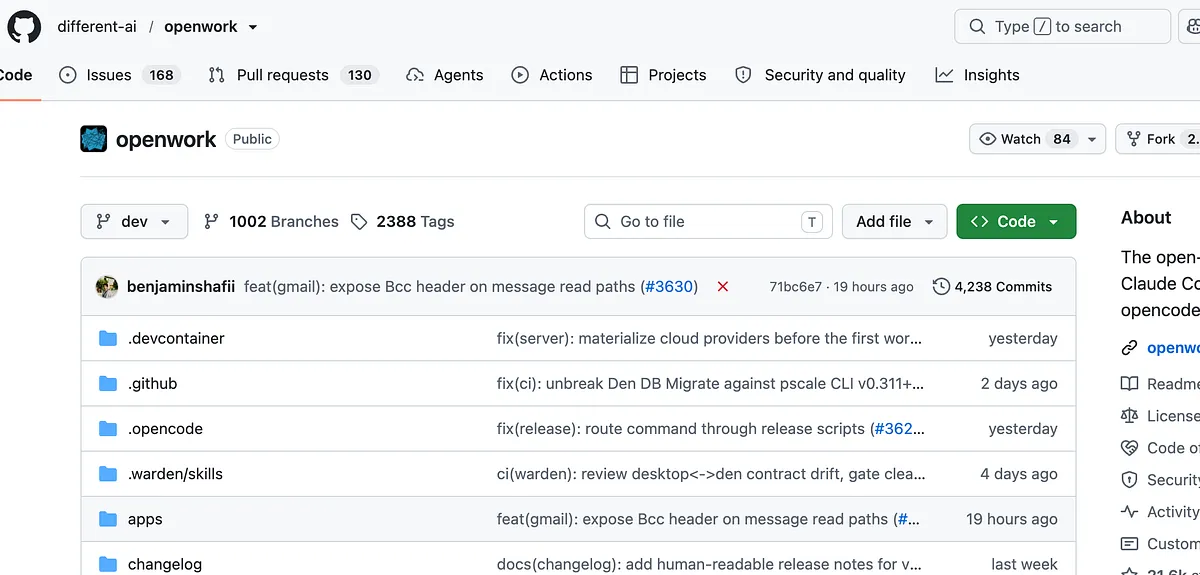View the 1002 Branches link
The height and width of the screenshot is (575, 1200).
click(x=271, y=222)
